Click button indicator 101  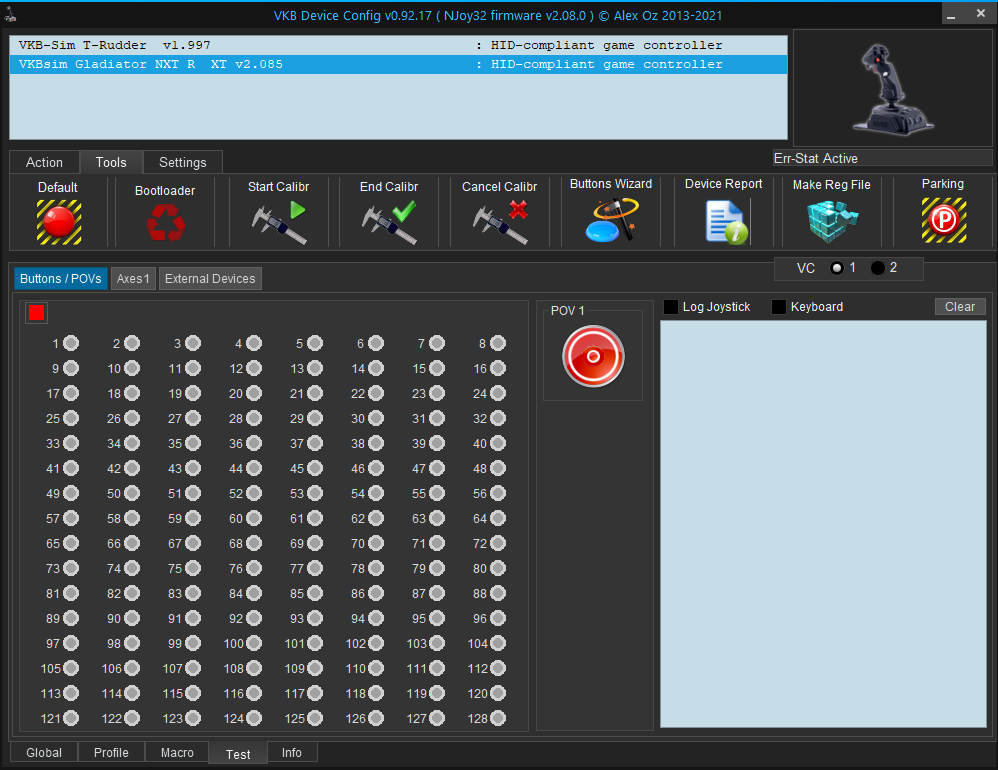(x=315, y=643)
